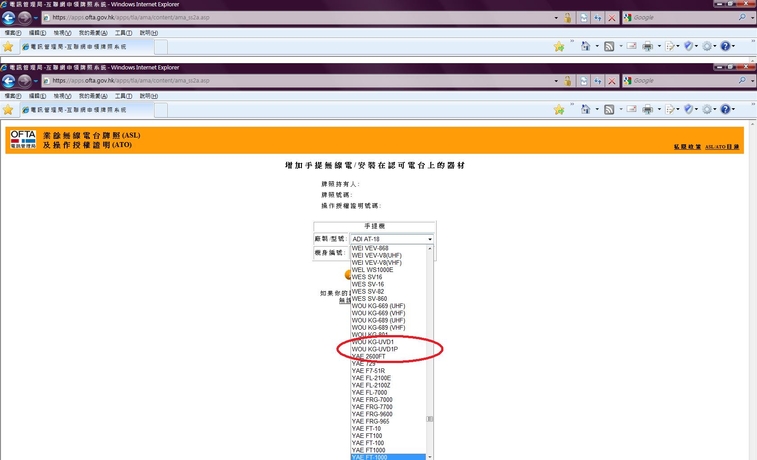Open the ADI AT-18 model dropdown
The width and height of the screenshot is (757, 460).
391,240
